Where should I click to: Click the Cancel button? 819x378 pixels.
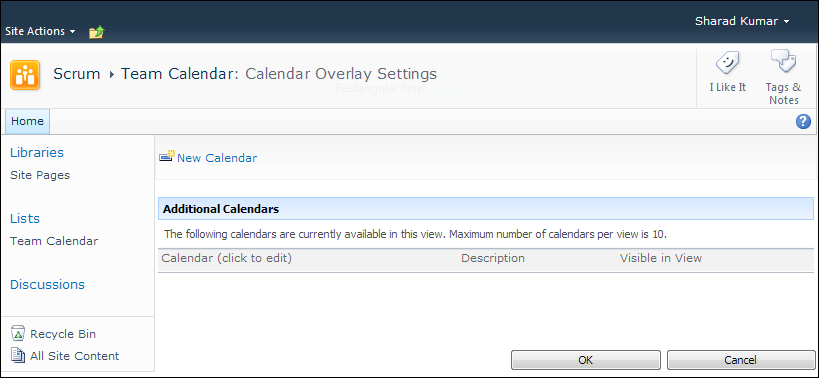point(740,360)
